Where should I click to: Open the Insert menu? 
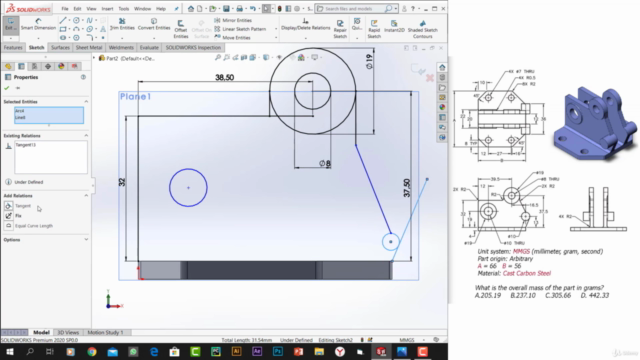pos(107,9)
